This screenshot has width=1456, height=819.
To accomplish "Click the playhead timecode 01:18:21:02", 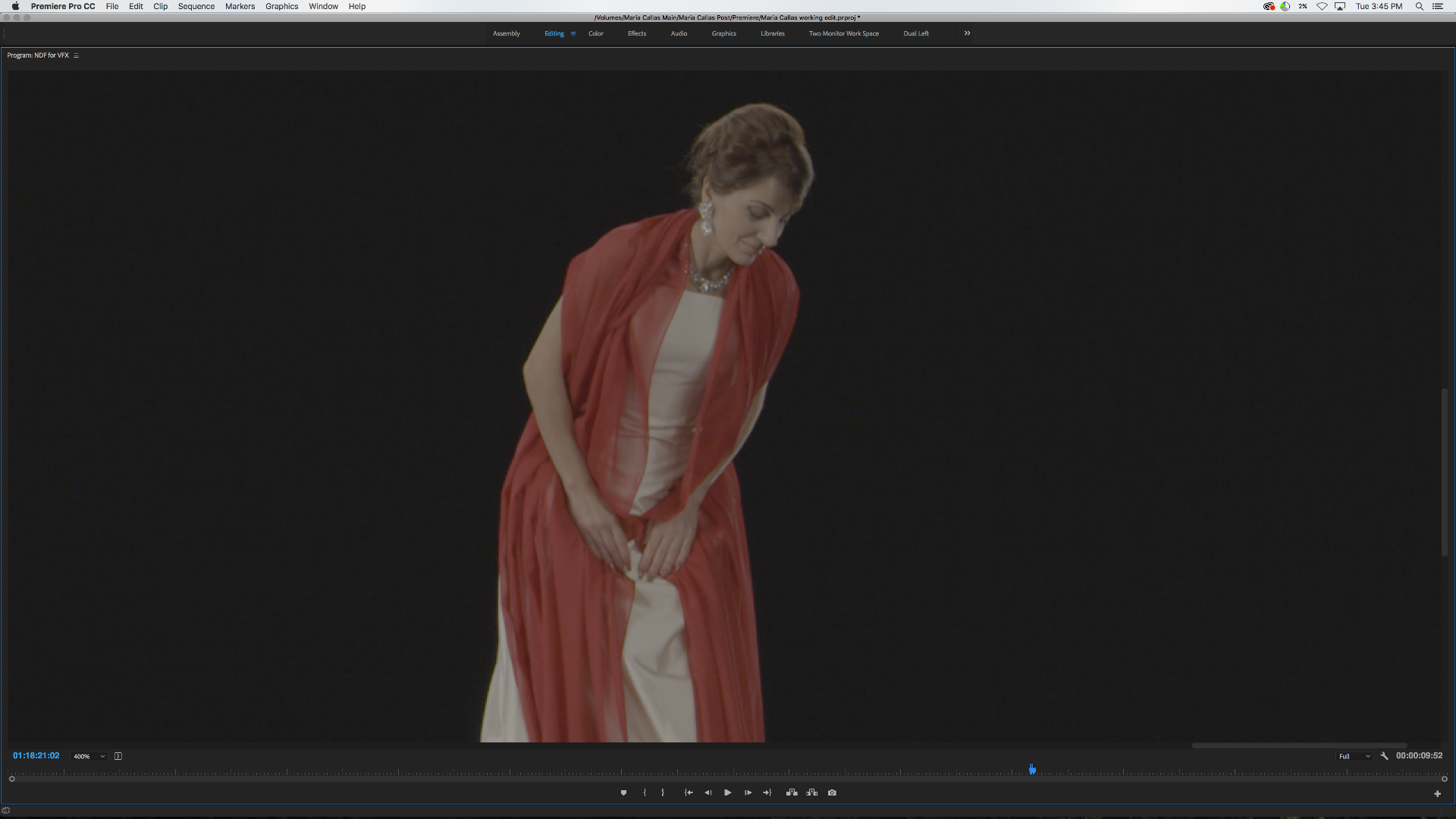I will point(36,756).
